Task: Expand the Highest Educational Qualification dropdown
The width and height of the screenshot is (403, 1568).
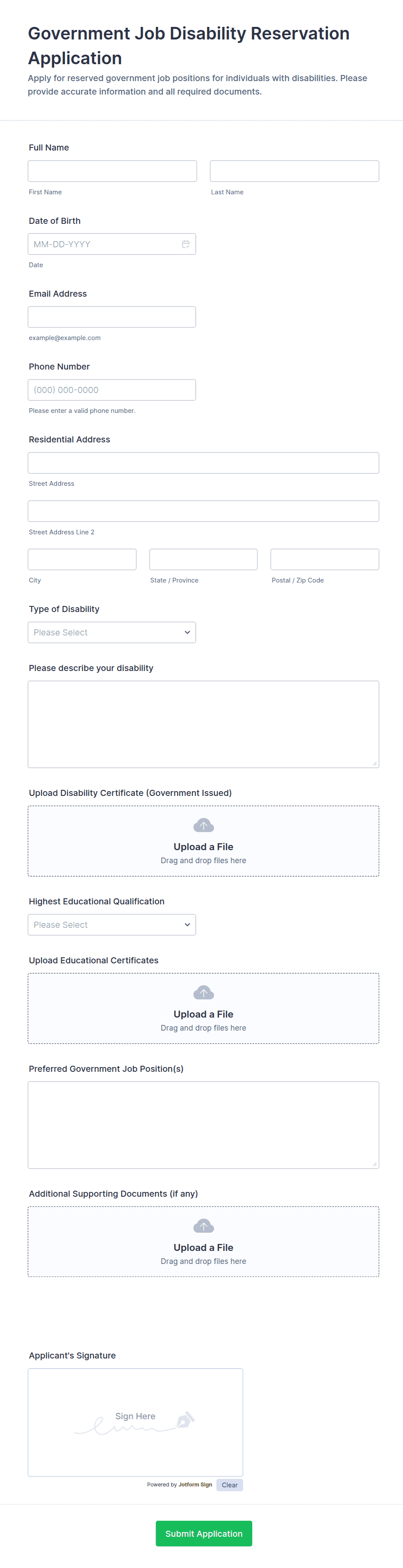Action: (111, 925)
